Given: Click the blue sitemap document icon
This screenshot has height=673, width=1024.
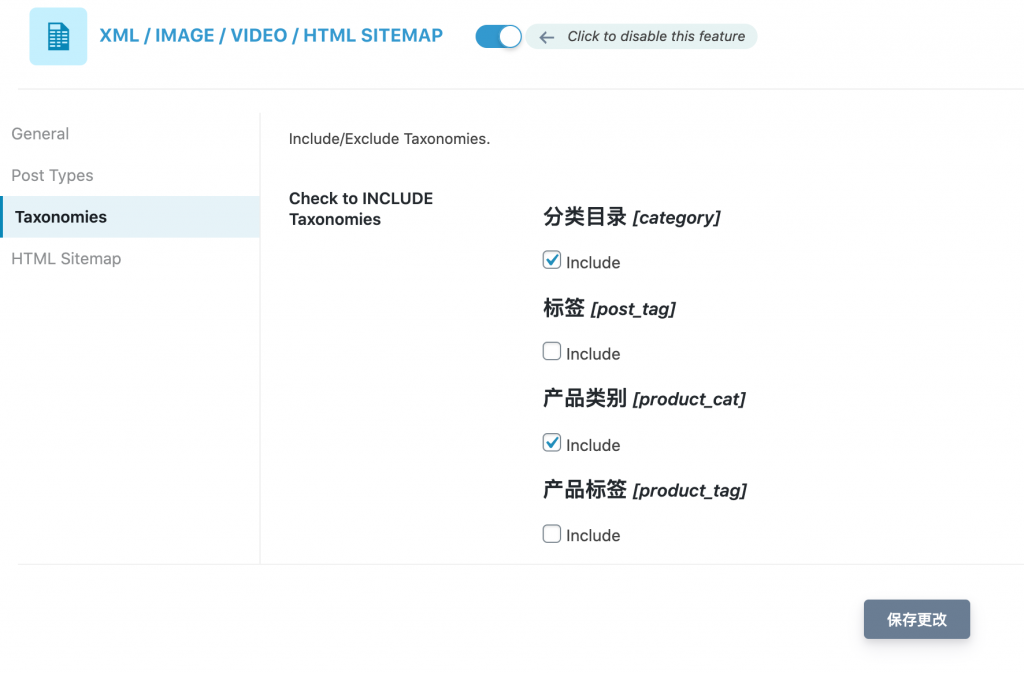Looking at the screenshot, I should (58, 37).
